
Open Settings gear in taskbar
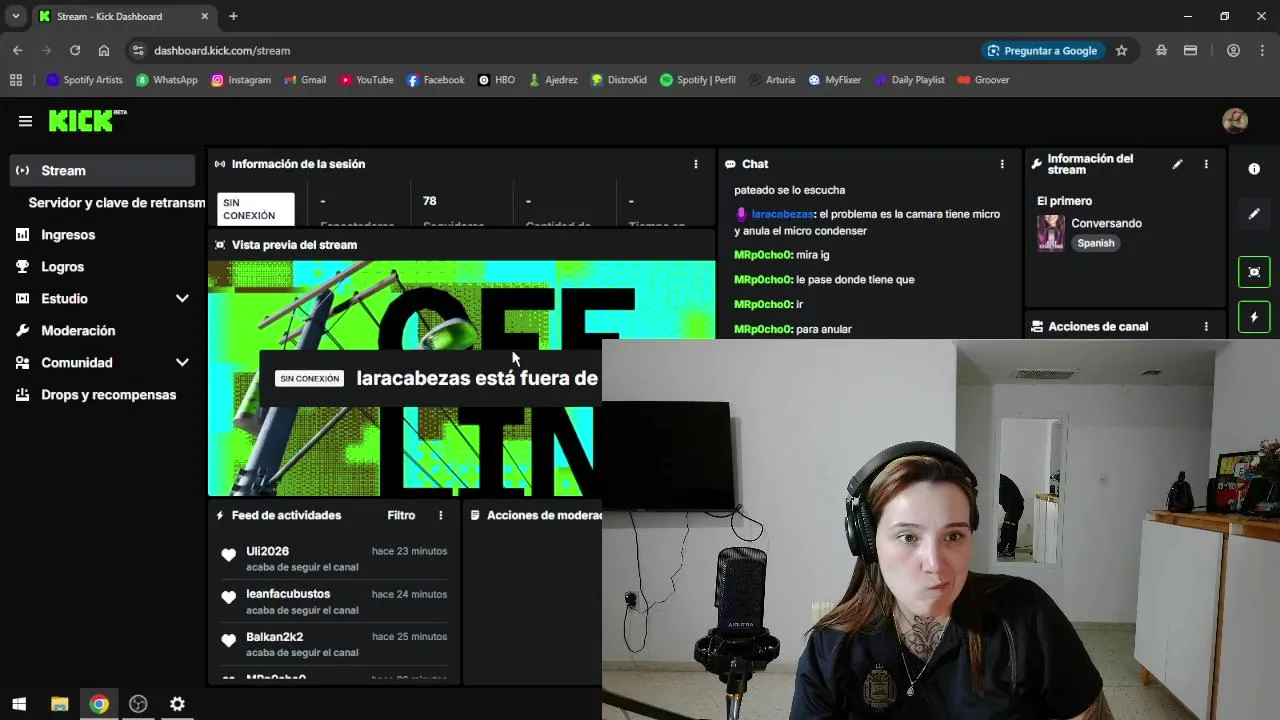177,704
